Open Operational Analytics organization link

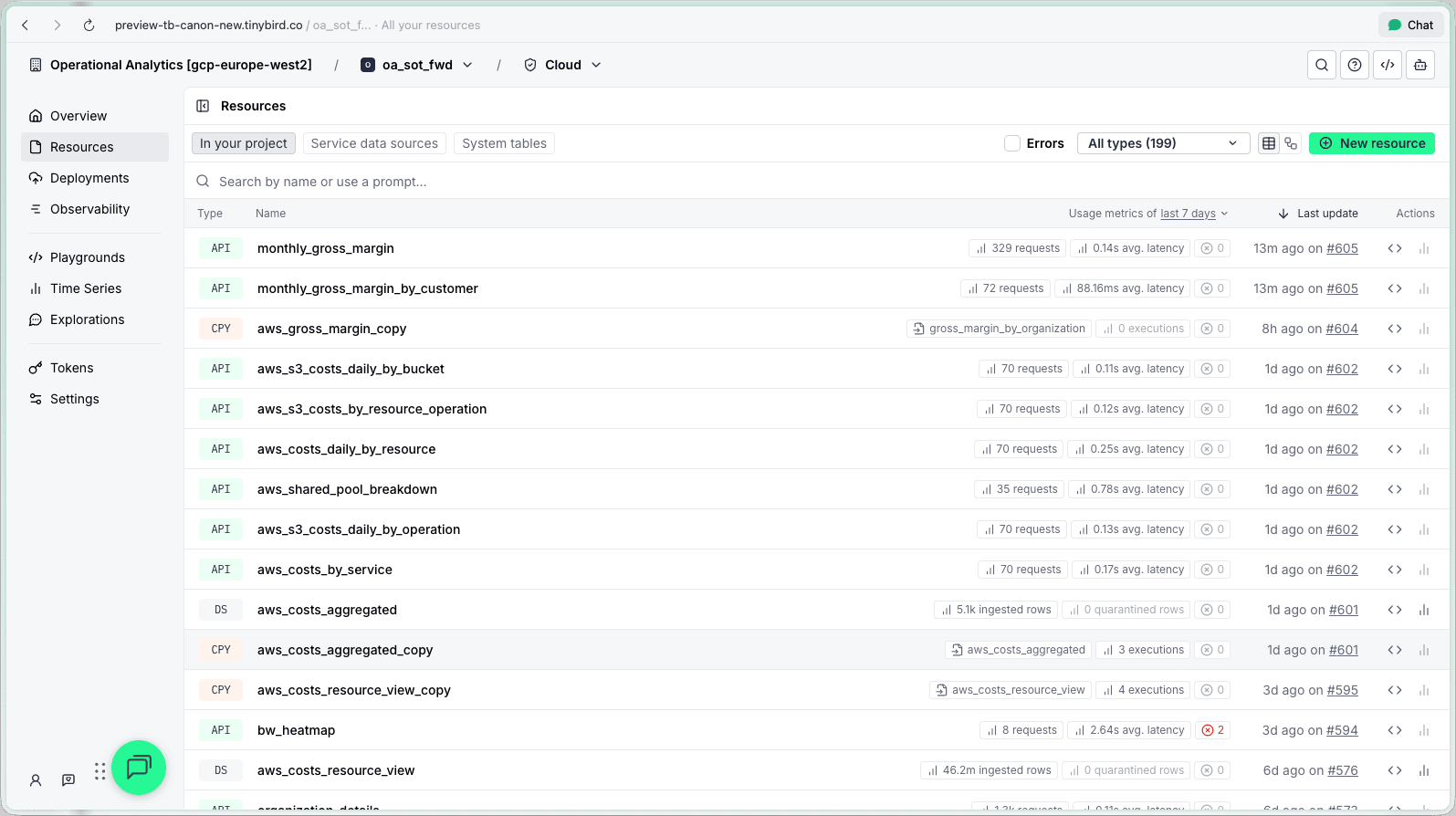click(171, 65)
